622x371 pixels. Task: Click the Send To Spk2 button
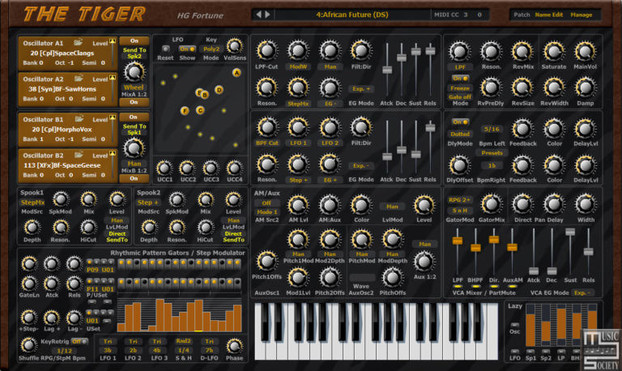(x=134, y=53)
